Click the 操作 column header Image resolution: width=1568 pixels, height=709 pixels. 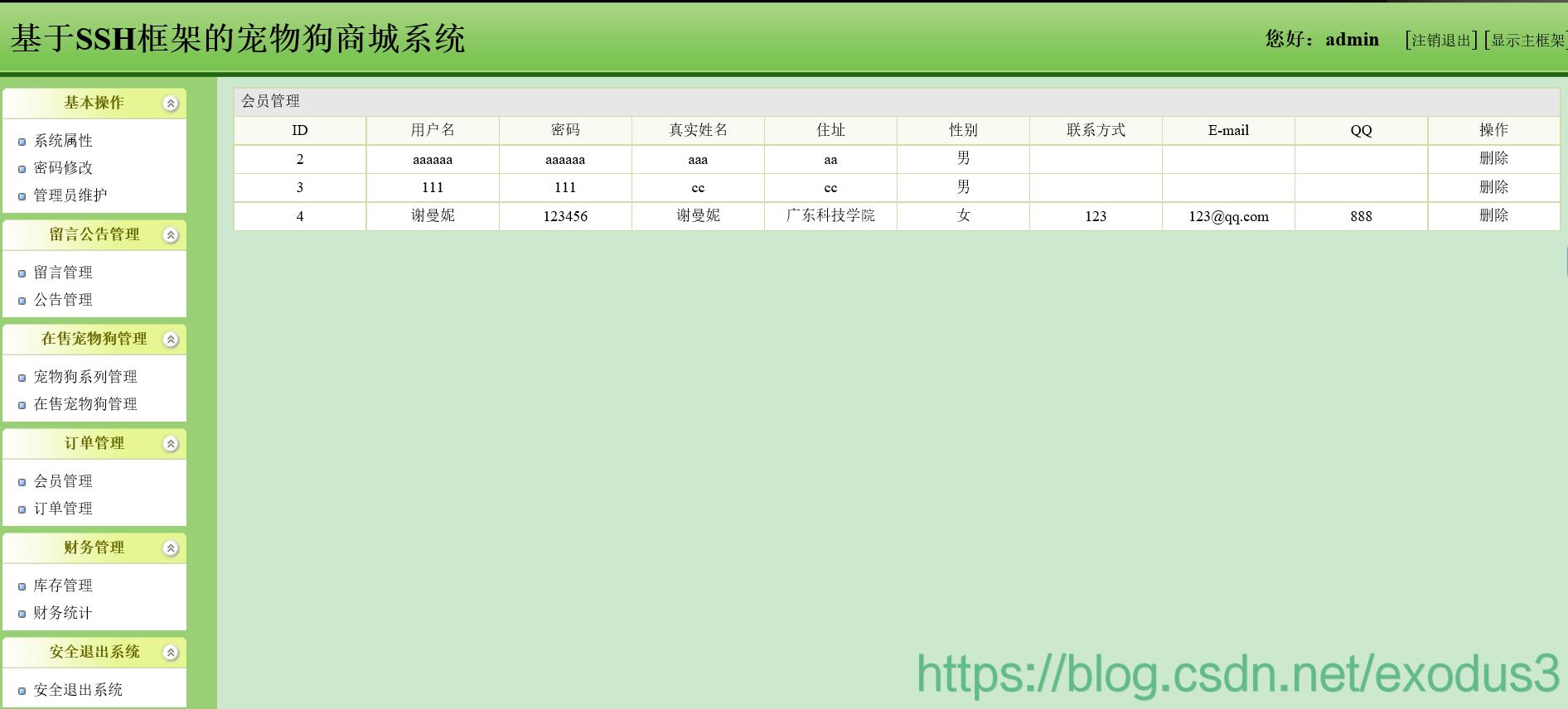[x=1493, y=130]
